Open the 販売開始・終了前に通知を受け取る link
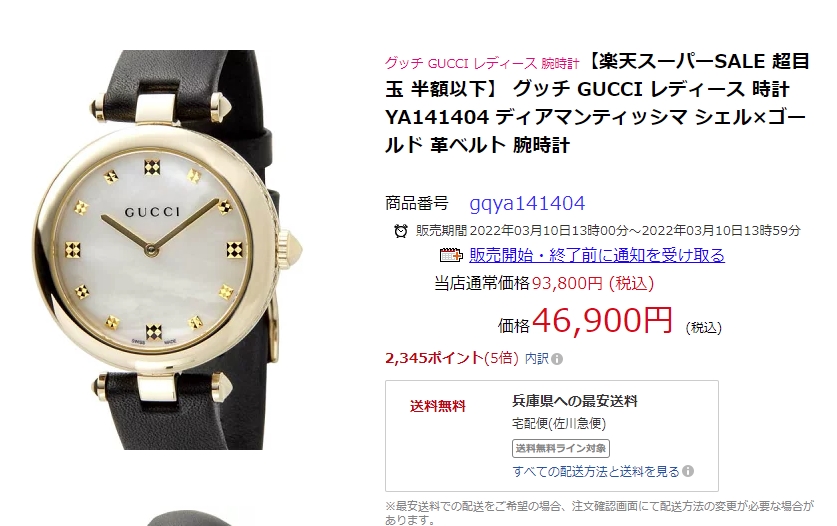Screen dimensions: 837x526 coord(597,255)
